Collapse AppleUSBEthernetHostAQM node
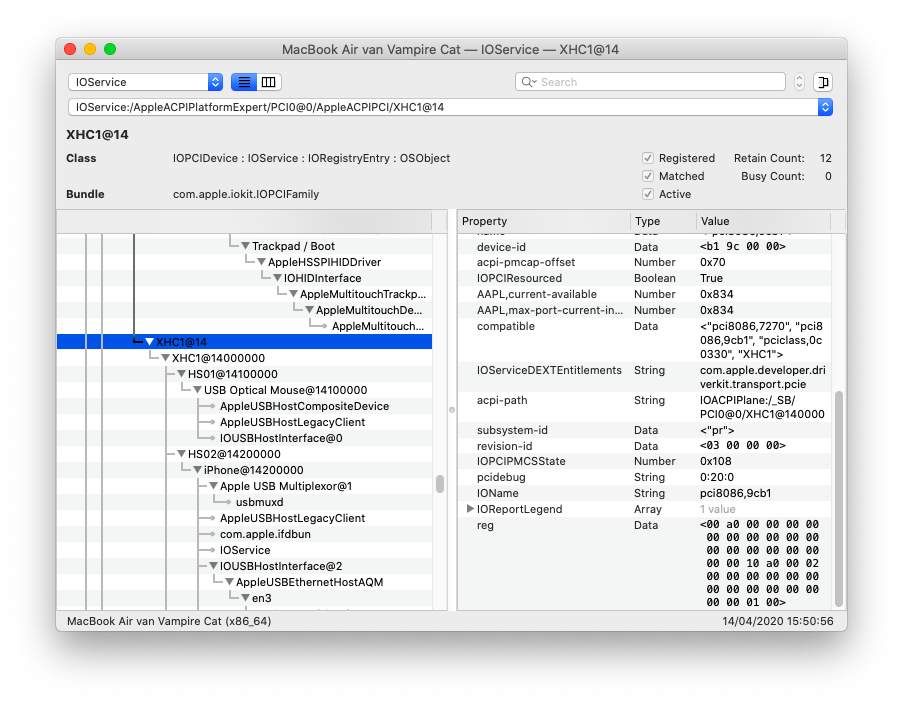 coord(230,582)
